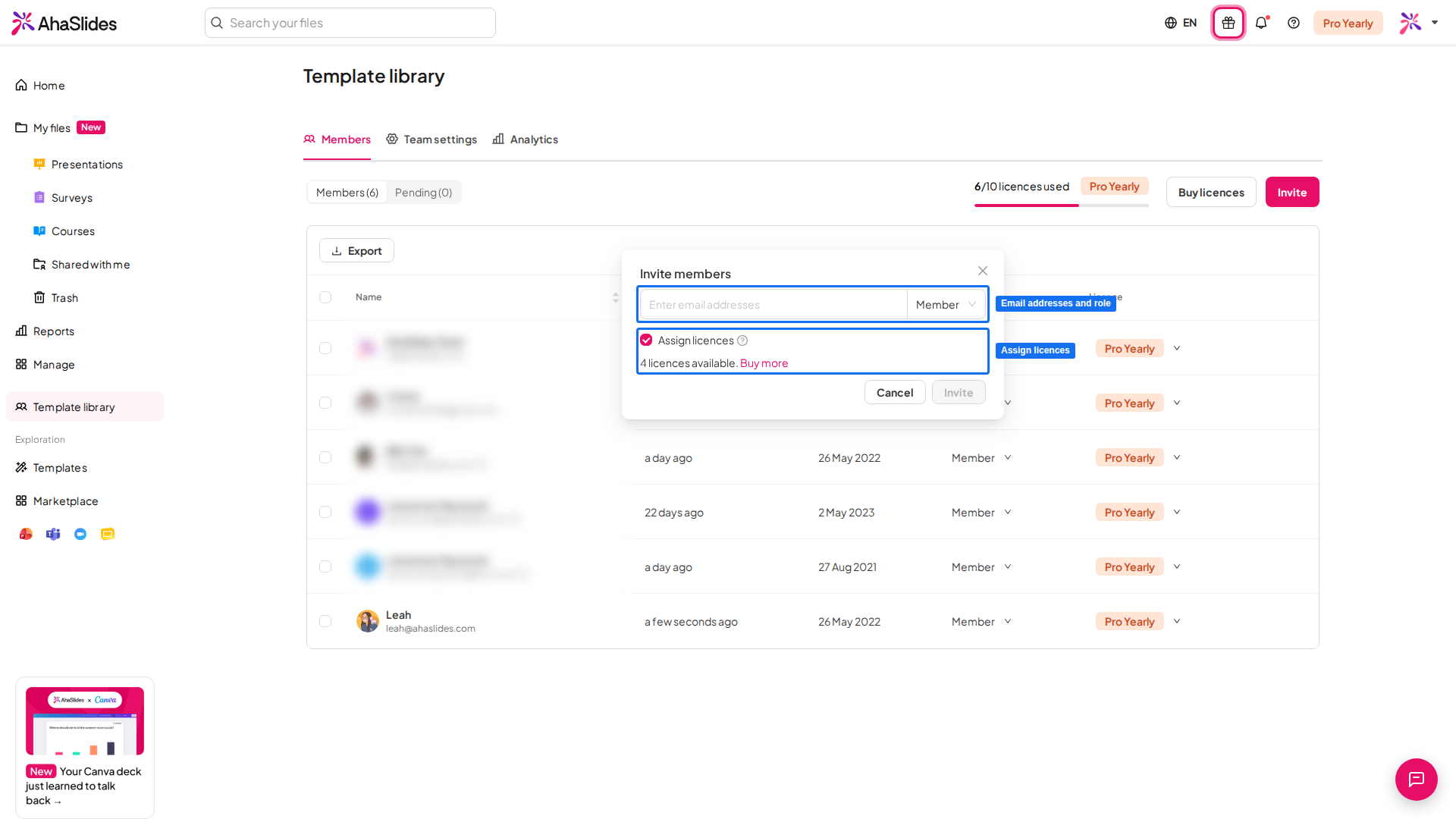Click the Assign licences info icon
The width and height of the screenshot is (1456, 819).
point(742,340)
